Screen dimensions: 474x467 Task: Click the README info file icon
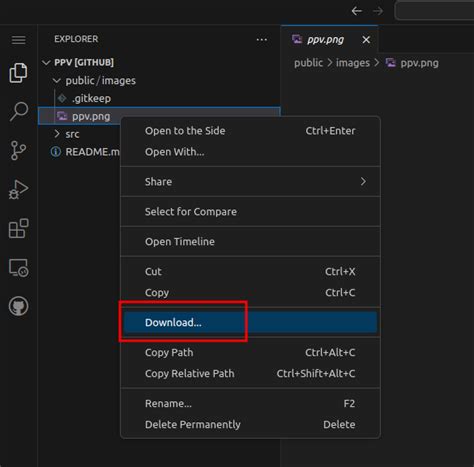[x=56, y=152]
